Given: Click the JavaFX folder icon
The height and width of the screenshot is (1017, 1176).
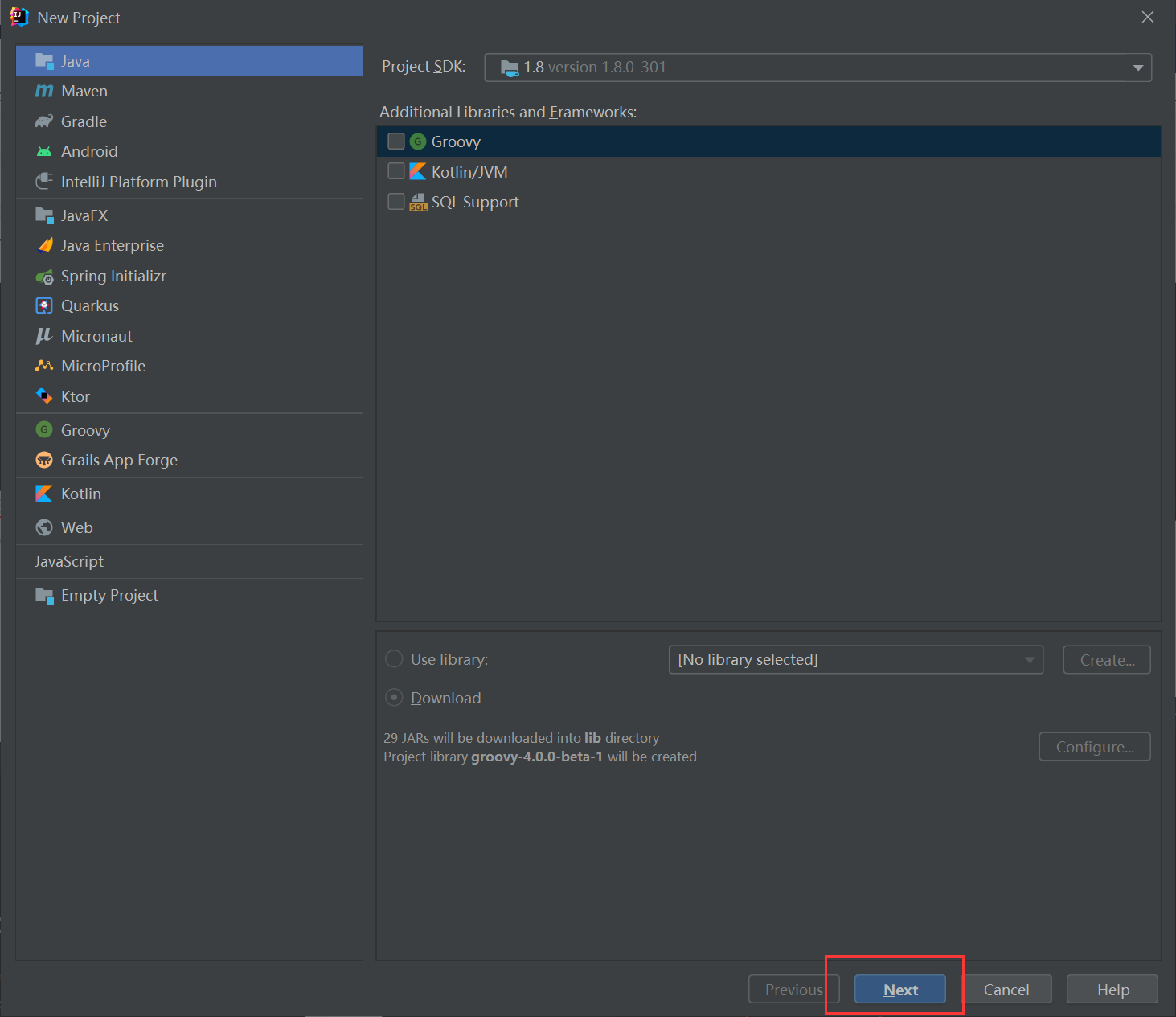Looking at the screenshot, I should pos(44,215).
